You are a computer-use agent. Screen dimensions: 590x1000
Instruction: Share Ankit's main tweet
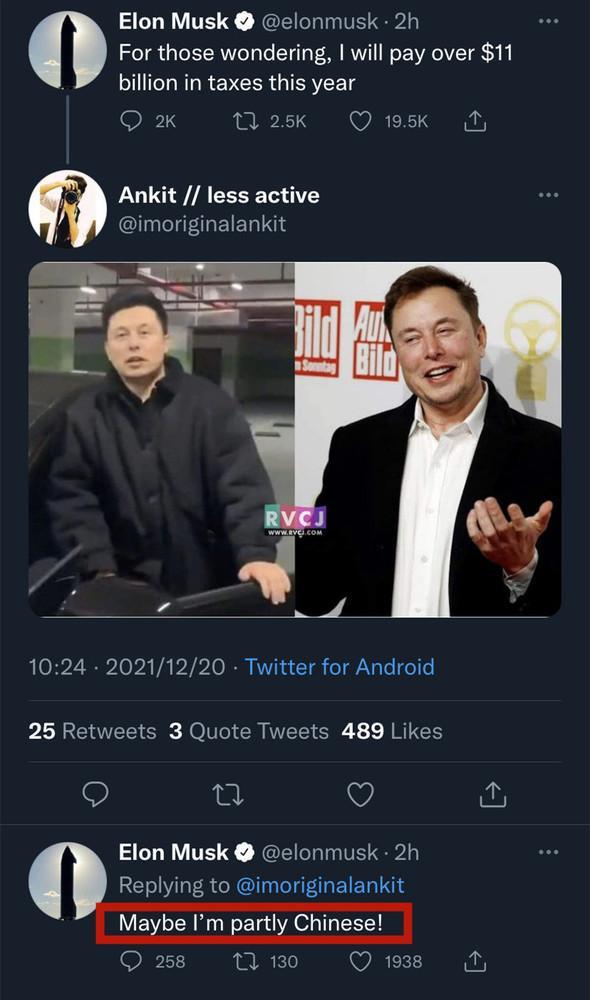point(492,795)
